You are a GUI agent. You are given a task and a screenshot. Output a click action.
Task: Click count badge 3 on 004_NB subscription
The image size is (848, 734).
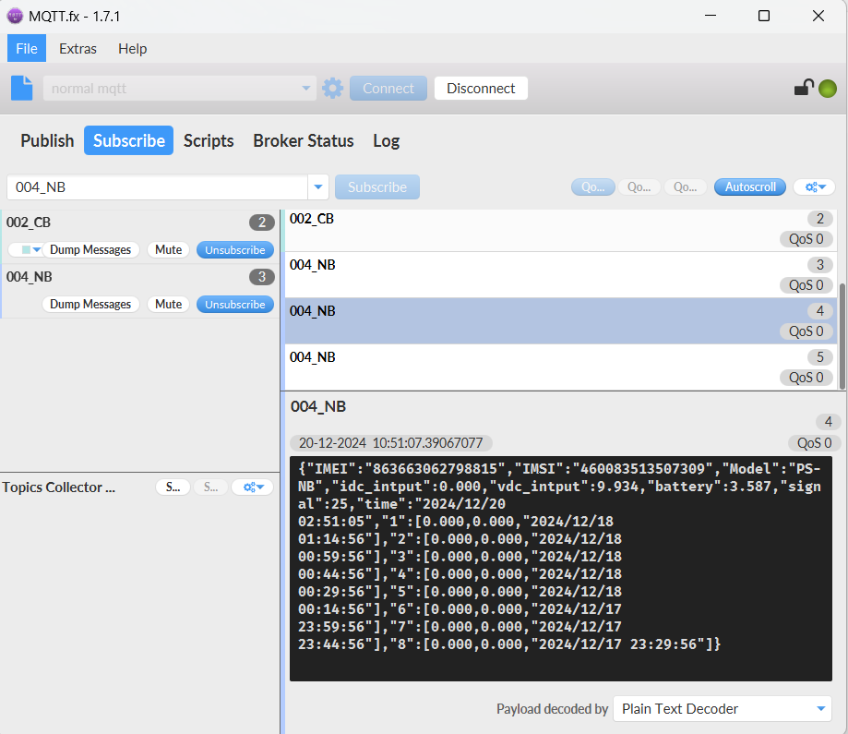coord(262,277)
